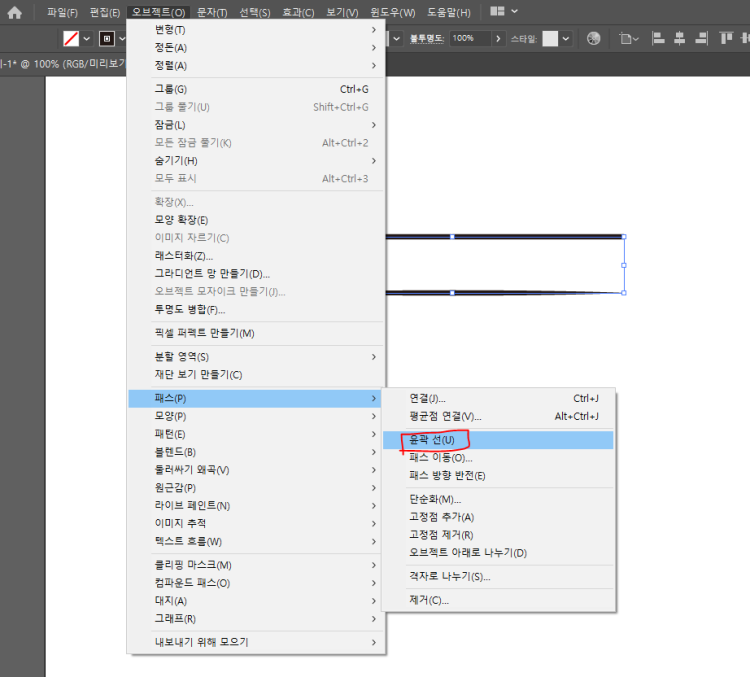The image size is (750, 677).
Task: Select 패스 이동(O)... offset path
Action: coord(498,458)
